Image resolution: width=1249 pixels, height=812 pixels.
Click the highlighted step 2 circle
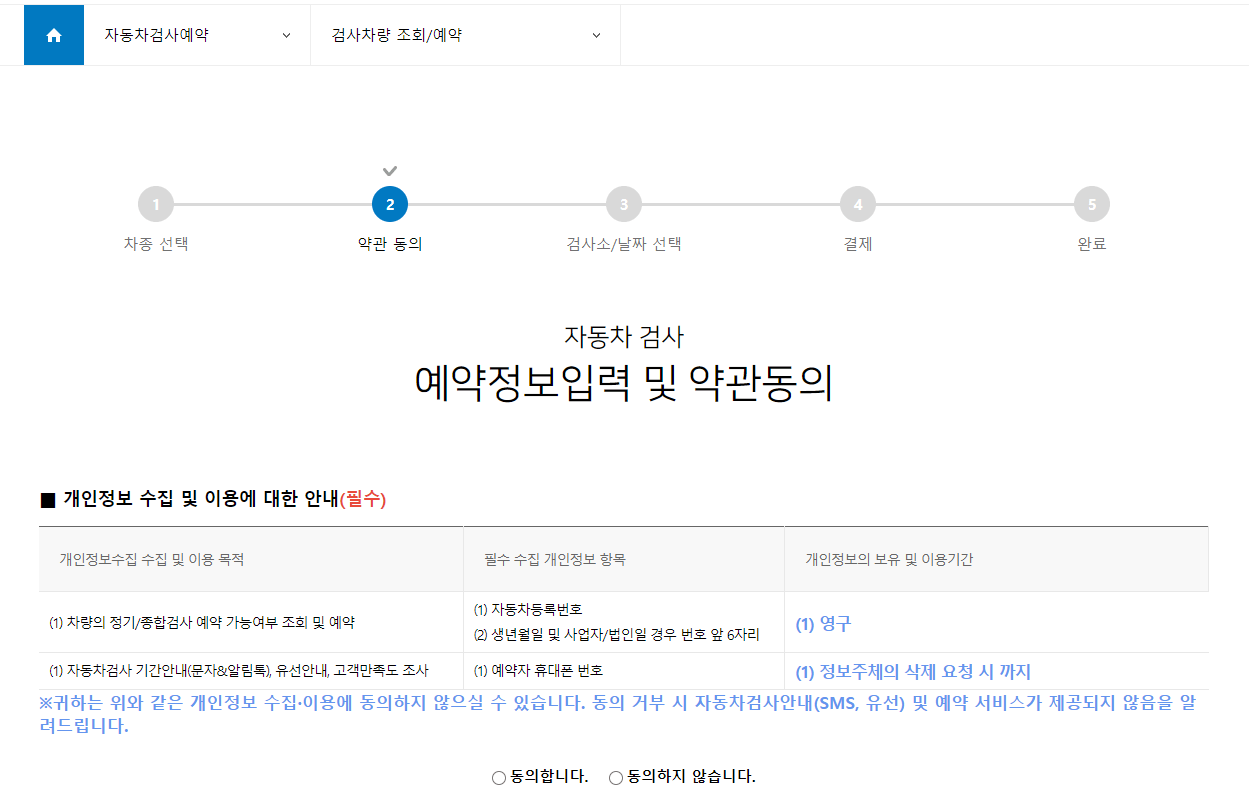390,203
